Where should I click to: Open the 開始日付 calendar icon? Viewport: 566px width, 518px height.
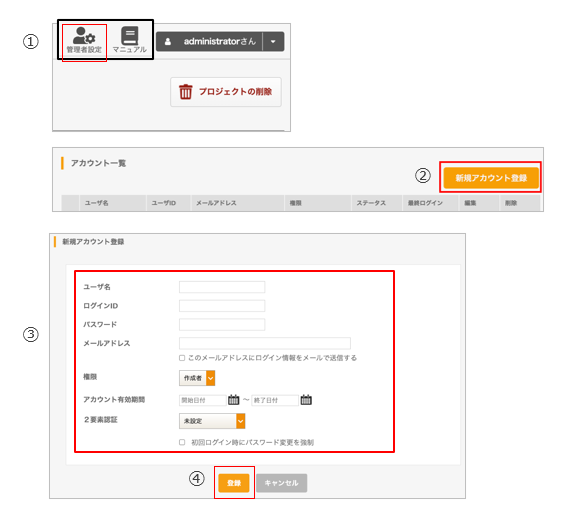tap(234, 400)
